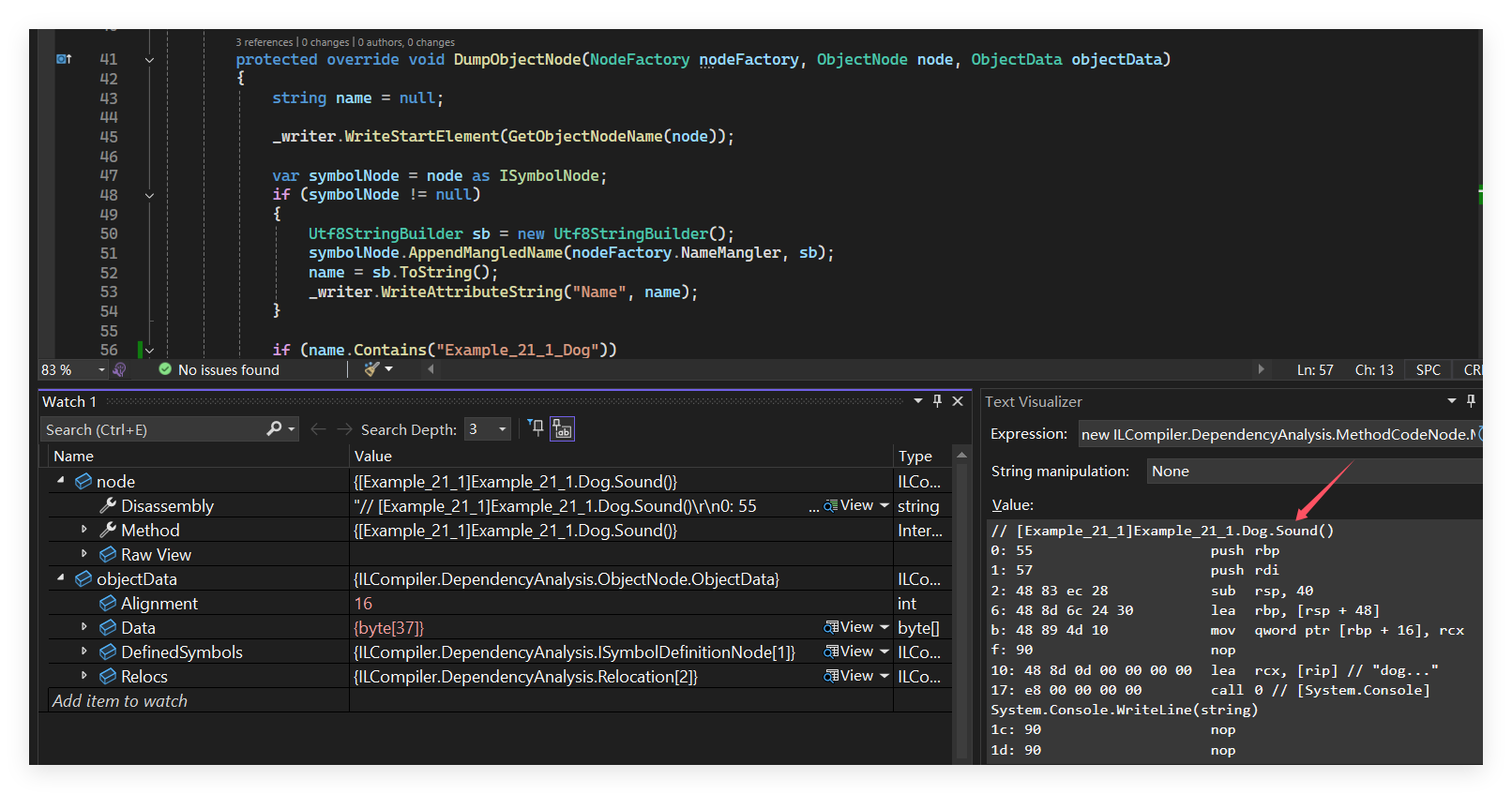Click the Value column header in Watch
The width and height of the screenshot is (1512, 794).
(x=621, y=456)
